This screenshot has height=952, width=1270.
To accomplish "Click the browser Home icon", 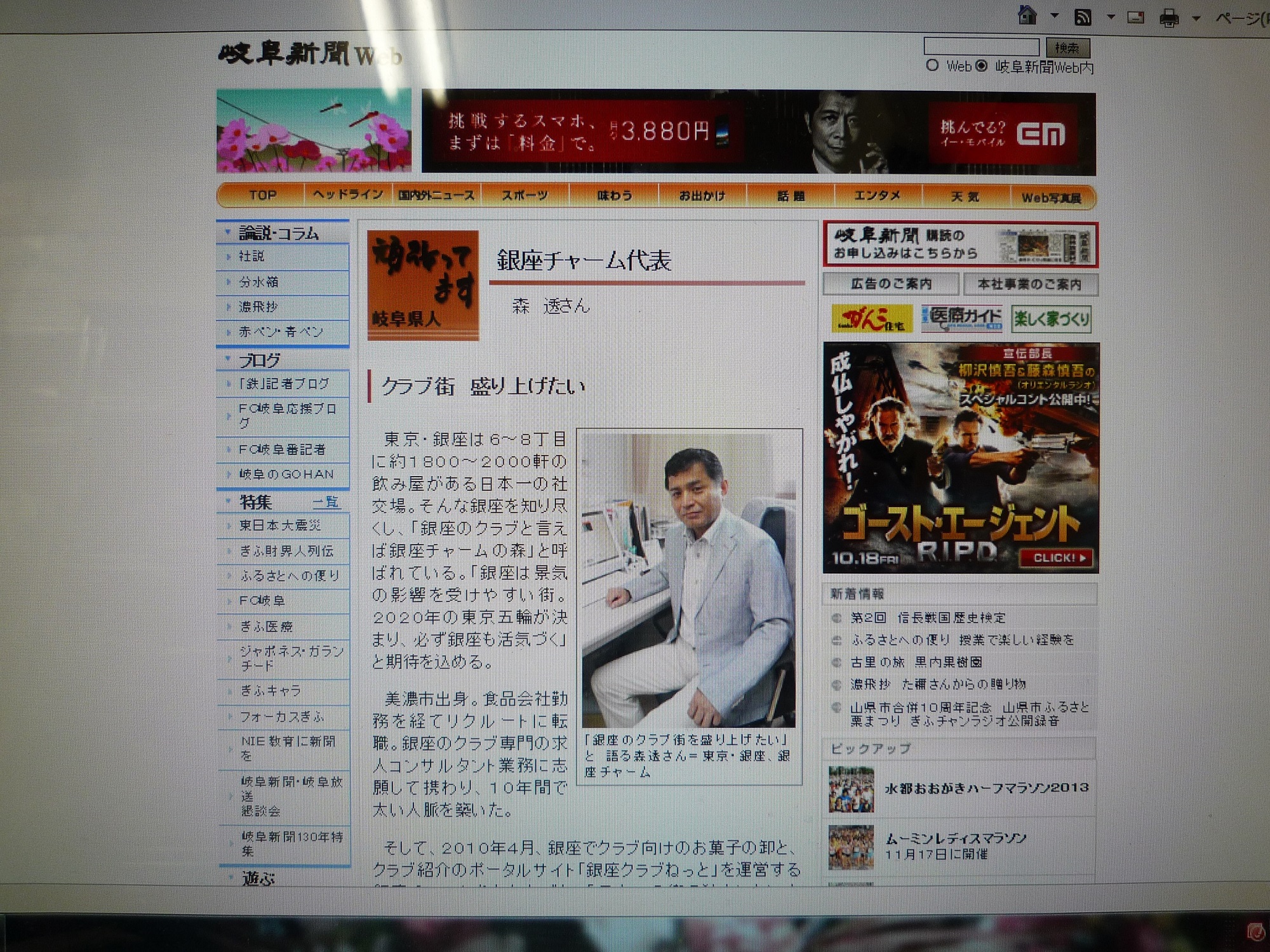I will [1027, 15].
